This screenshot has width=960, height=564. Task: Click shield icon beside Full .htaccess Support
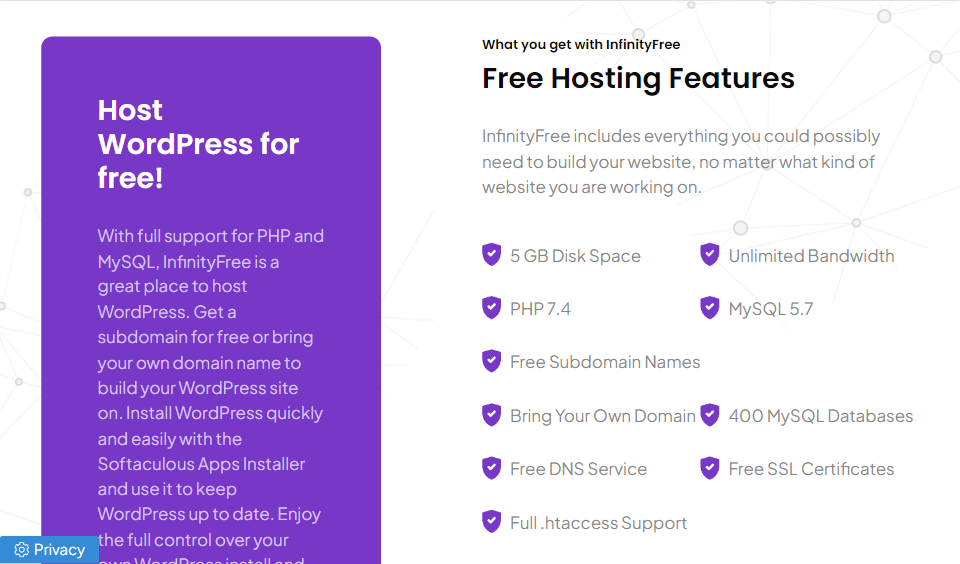tap(491, 521)
